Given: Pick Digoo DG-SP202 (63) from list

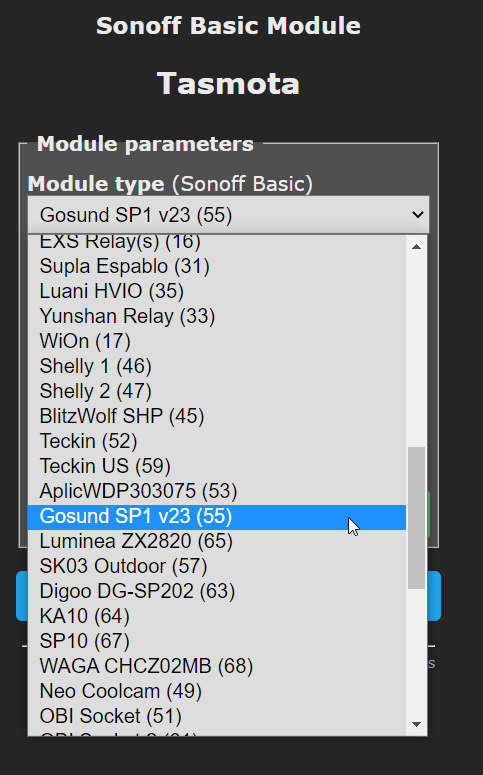Looking at the screenshot, I should 217,592.
